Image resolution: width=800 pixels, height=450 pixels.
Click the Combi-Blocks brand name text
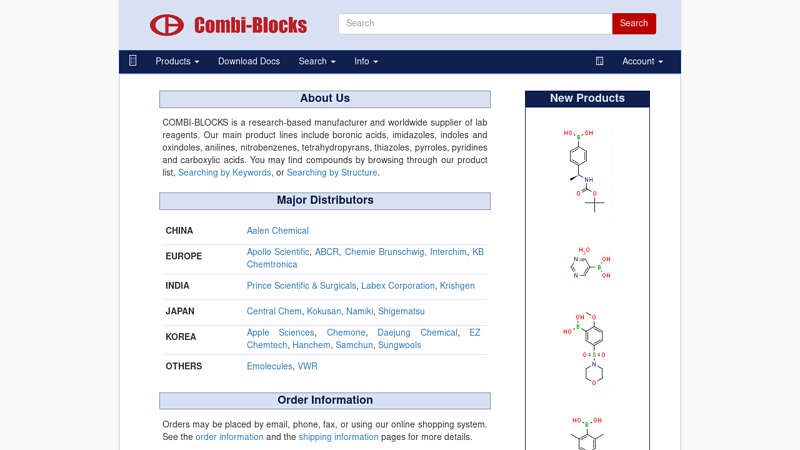[x=250, y=25]
